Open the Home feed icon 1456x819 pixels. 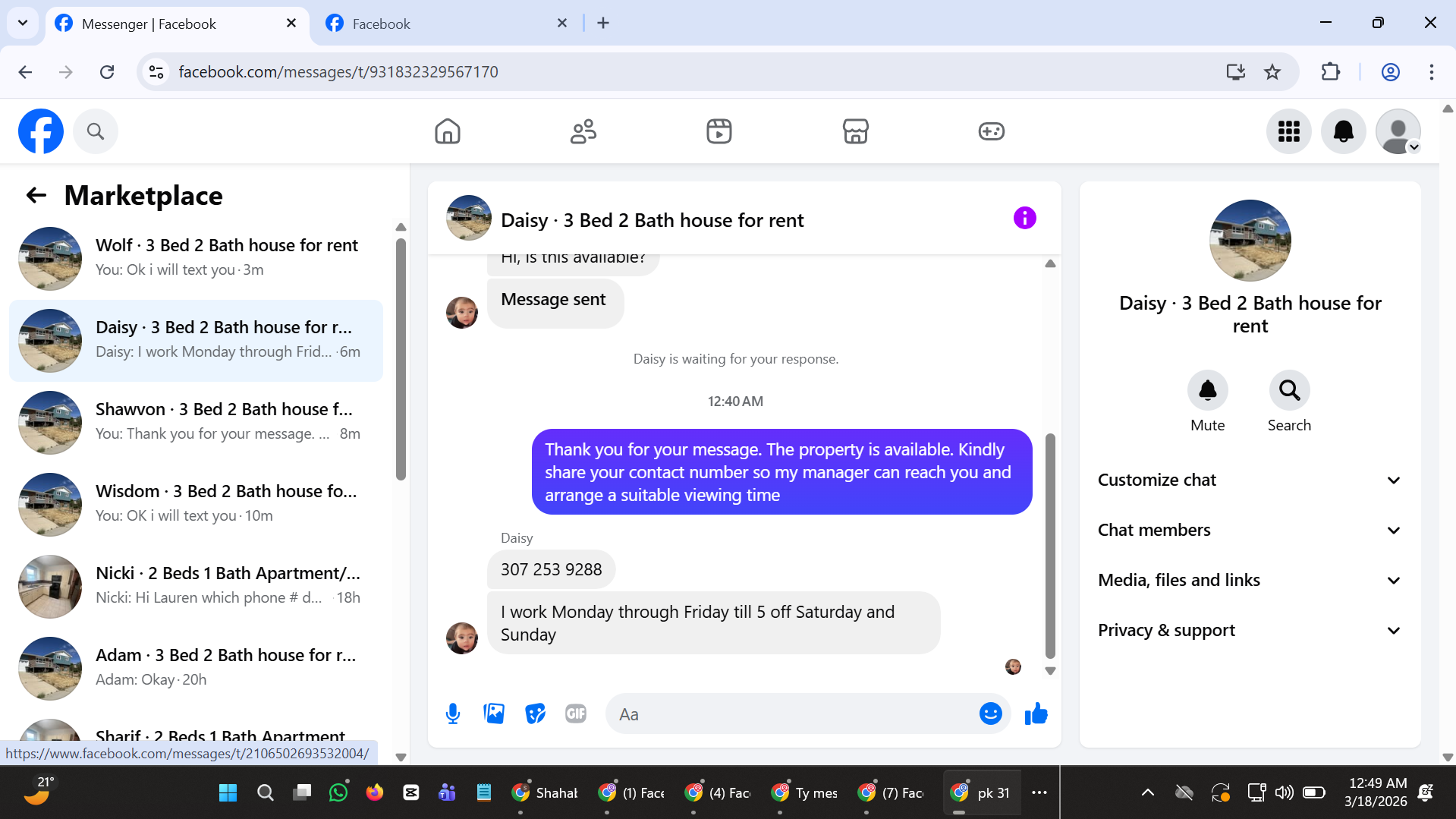[x=448, y=131]
